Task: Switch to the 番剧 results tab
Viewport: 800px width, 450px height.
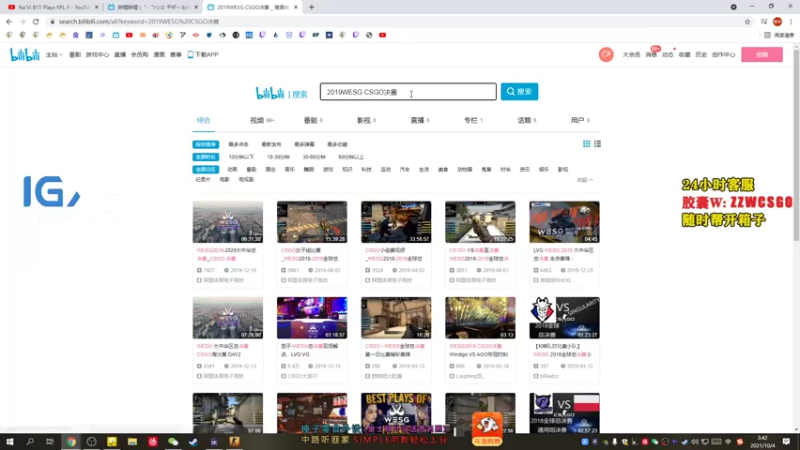Action: (313, 120)
